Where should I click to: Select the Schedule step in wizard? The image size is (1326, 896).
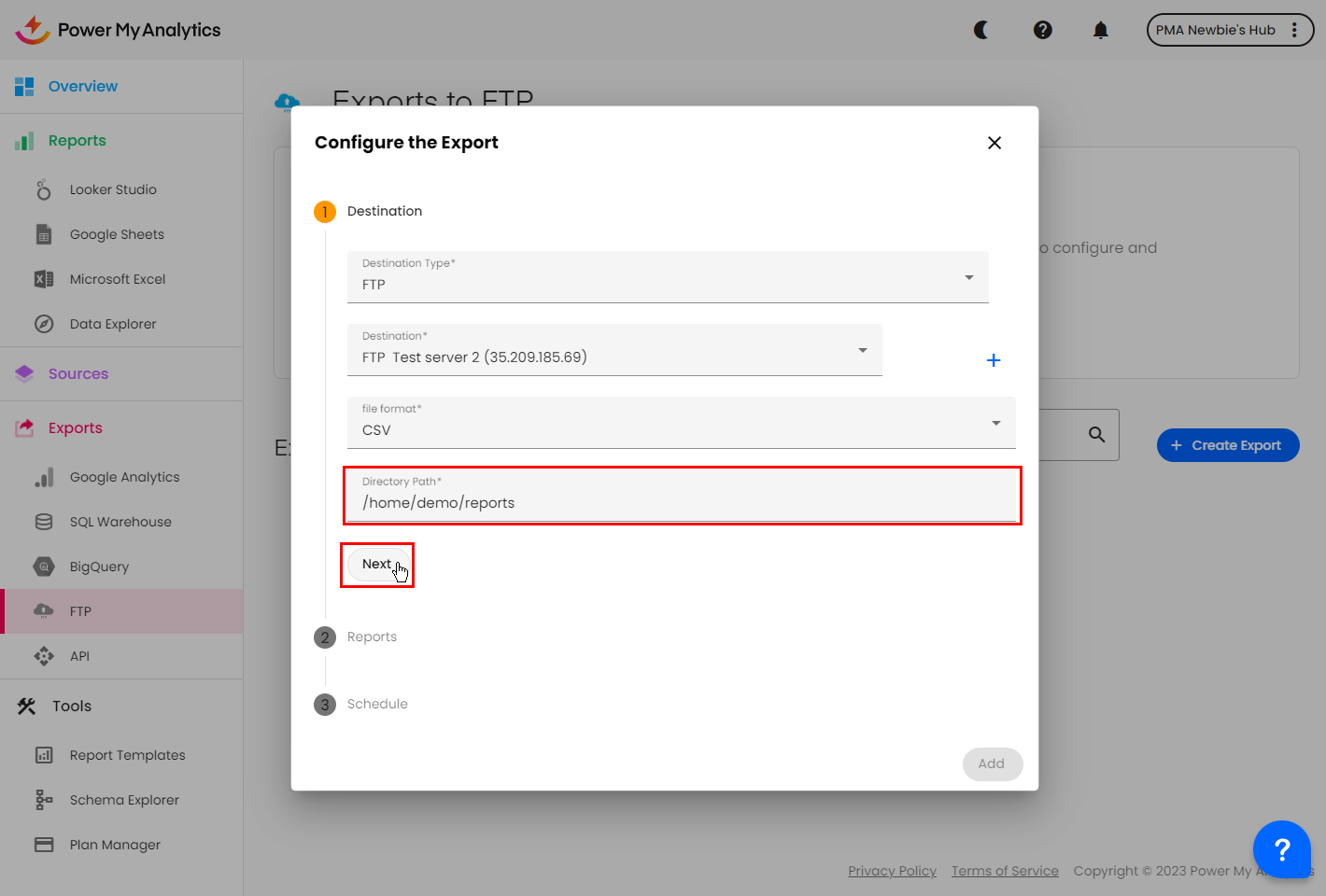[376, 704]
